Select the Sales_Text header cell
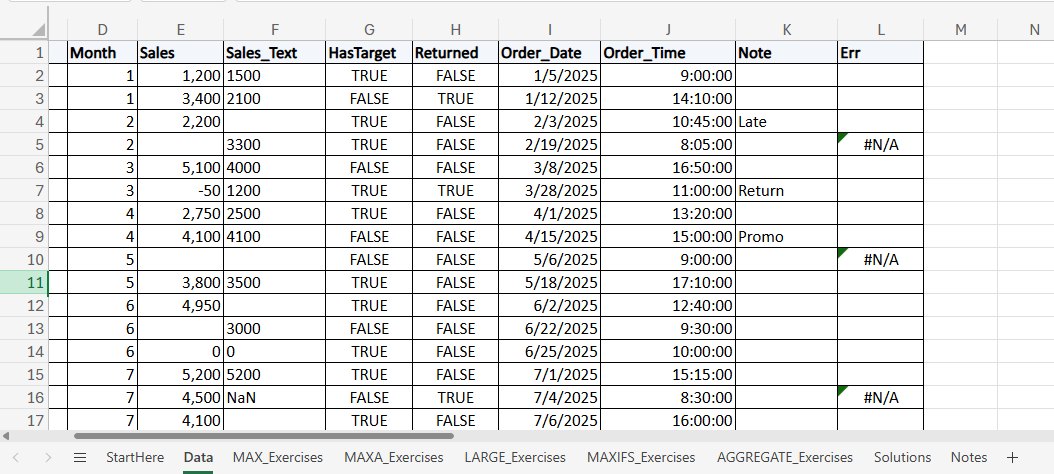 coord(275,52)
